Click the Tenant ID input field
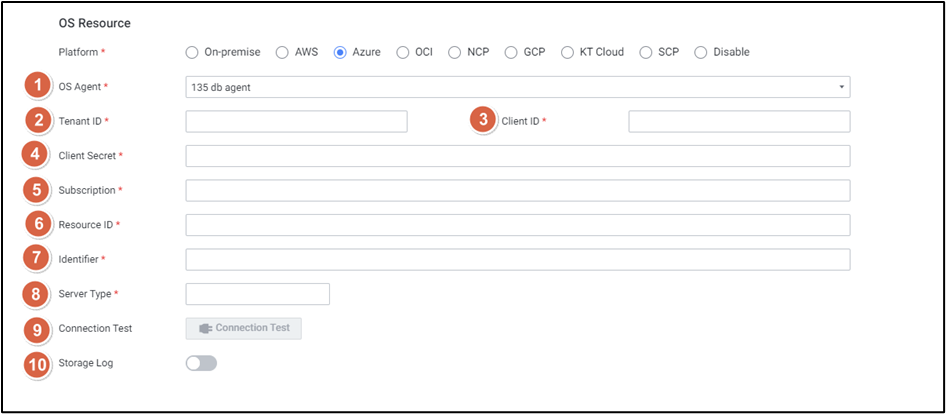Screen dimensions: 946x414 [296, 121]
